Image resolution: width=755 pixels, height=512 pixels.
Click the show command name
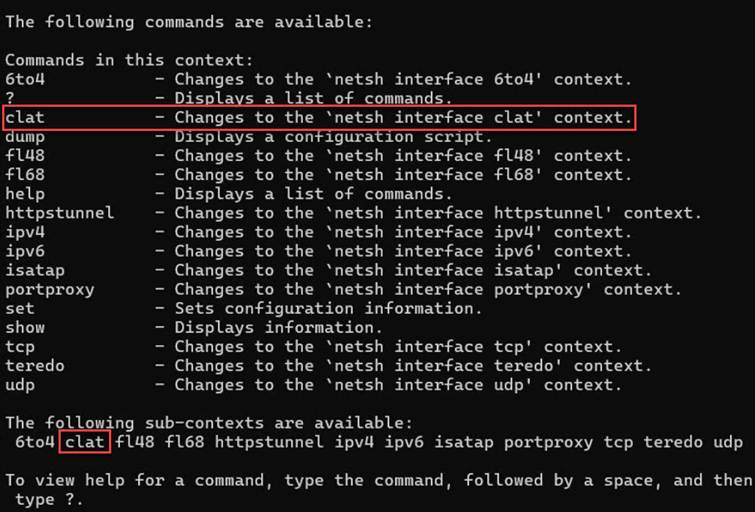[25, 327]
